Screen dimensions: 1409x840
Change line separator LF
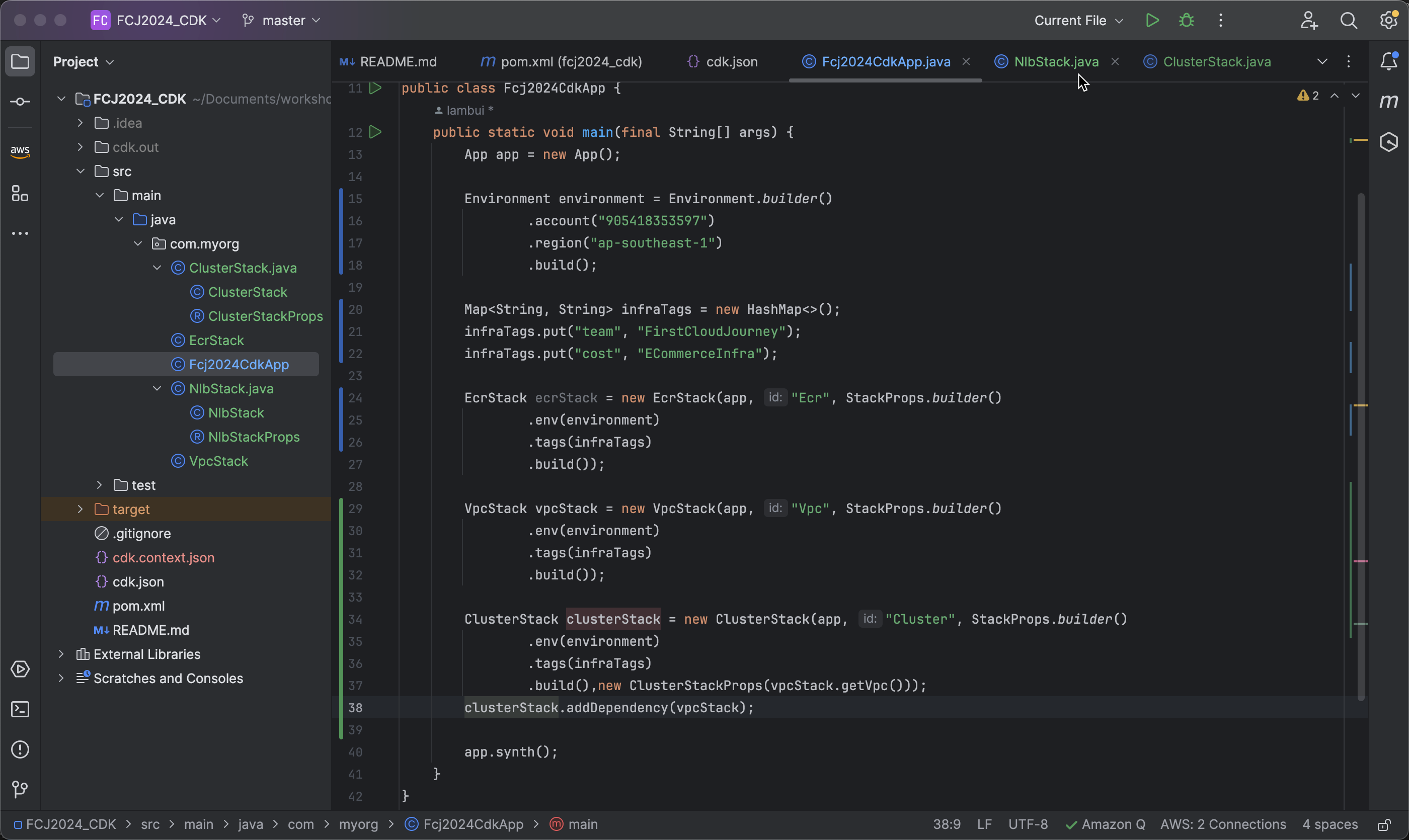pos(984,824)
